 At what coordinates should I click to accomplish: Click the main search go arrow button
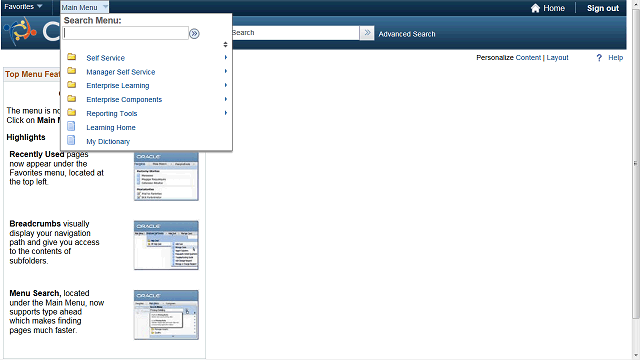[367, 33]
